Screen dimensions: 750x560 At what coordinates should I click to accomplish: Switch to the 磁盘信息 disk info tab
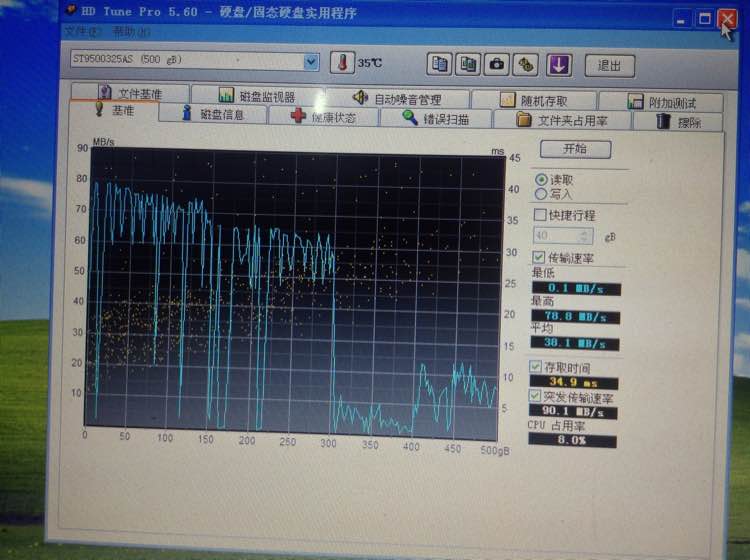pos(213,114)
